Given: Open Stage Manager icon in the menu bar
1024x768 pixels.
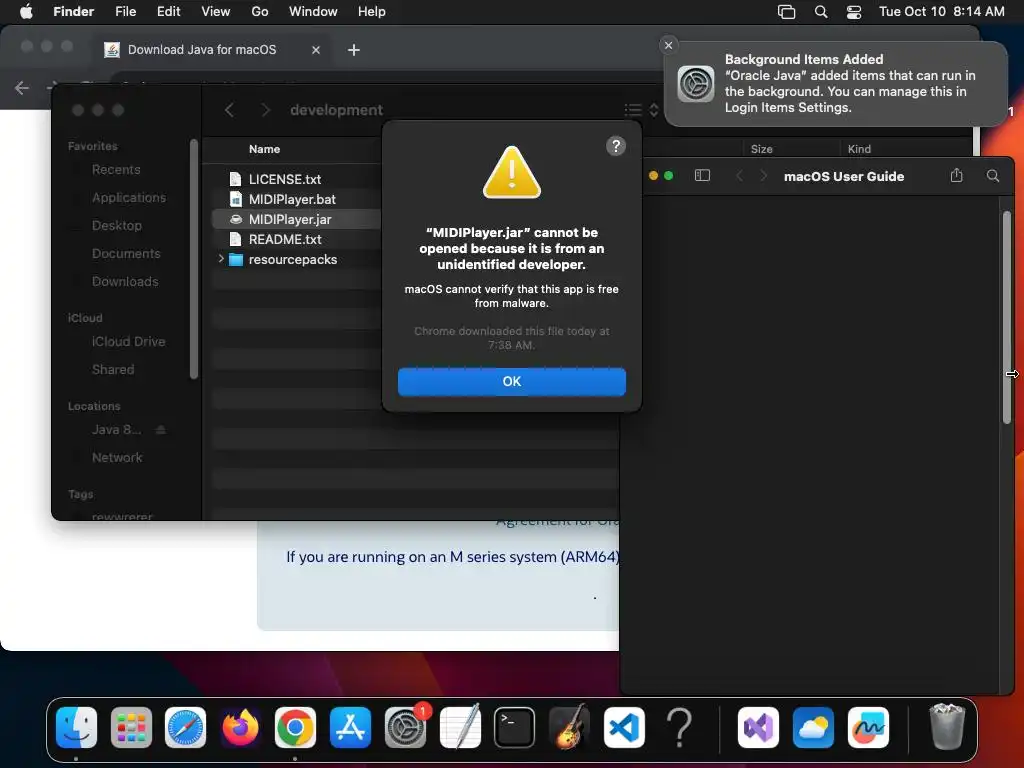Looking at the screenshot, I should point(786,12).
